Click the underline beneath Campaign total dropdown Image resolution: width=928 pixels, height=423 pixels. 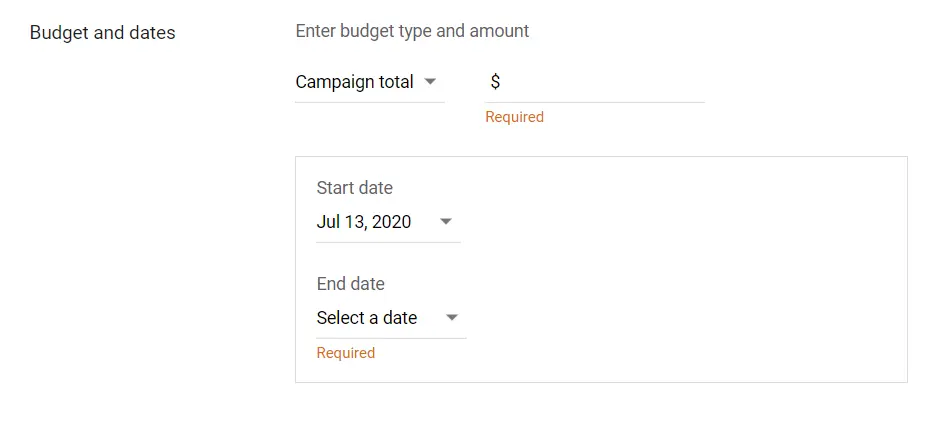[x=369, y=102]
